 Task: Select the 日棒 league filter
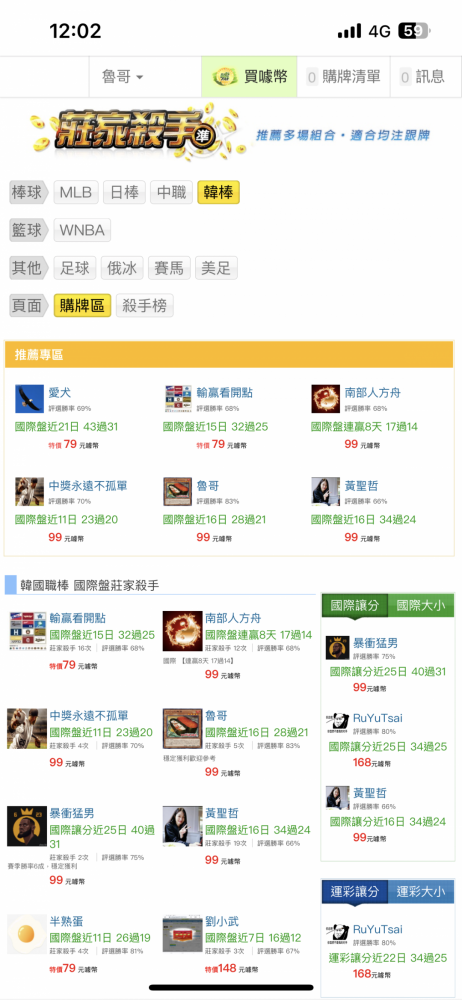tap(124, 193)
